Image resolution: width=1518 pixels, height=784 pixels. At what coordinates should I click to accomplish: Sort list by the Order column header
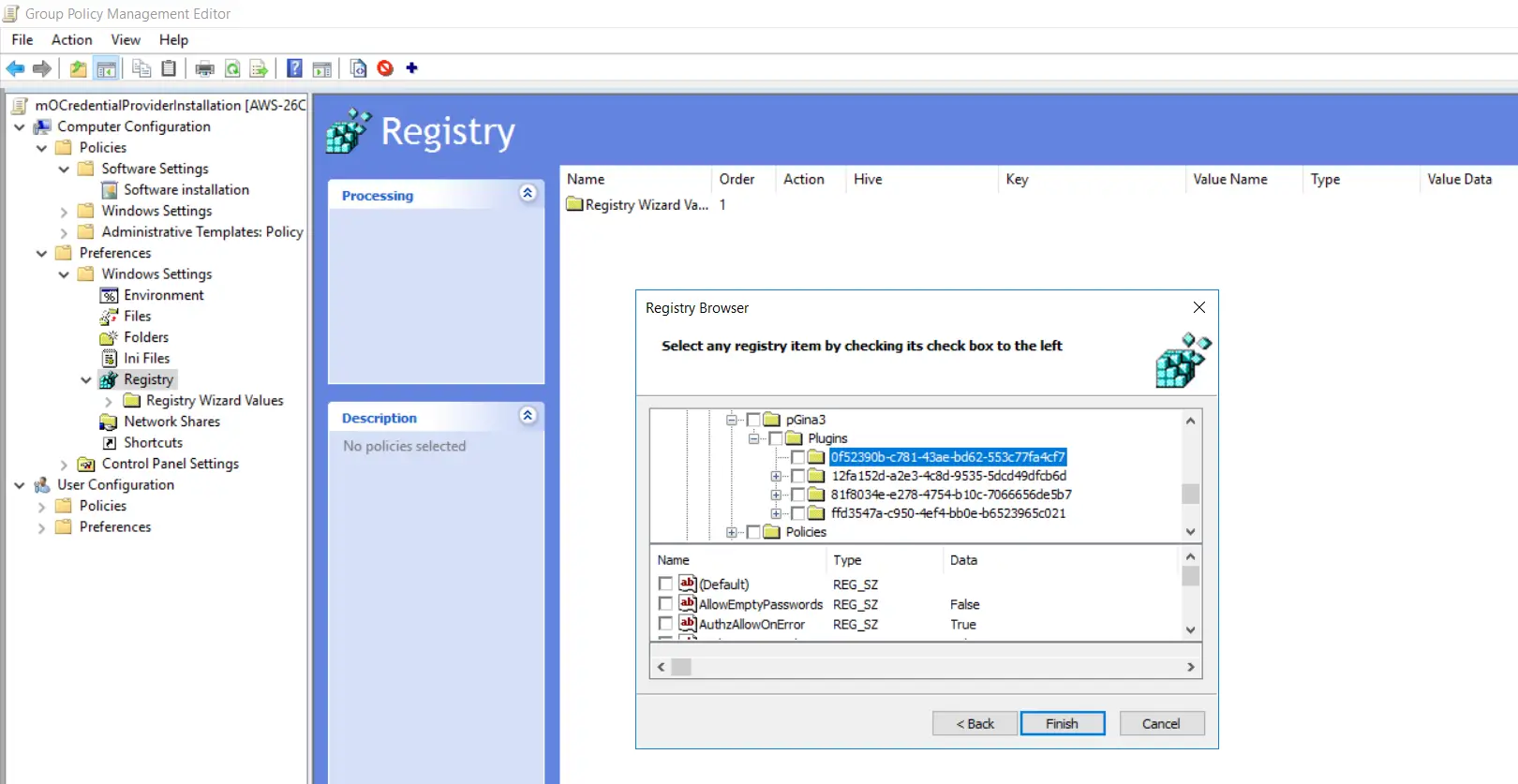coord(741,179)
